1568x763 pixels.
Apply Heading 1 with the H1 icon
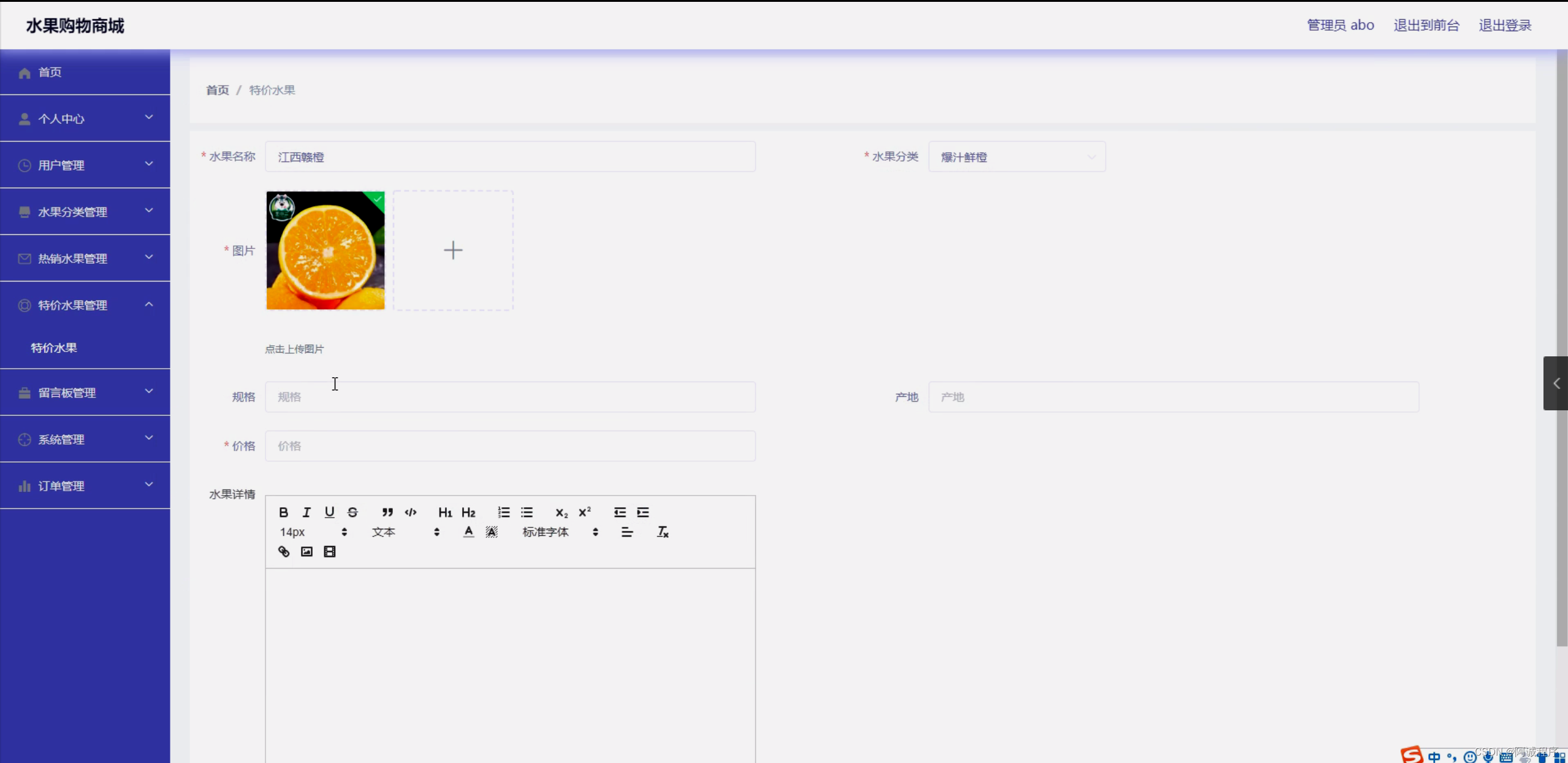click(x=444, y=512)
